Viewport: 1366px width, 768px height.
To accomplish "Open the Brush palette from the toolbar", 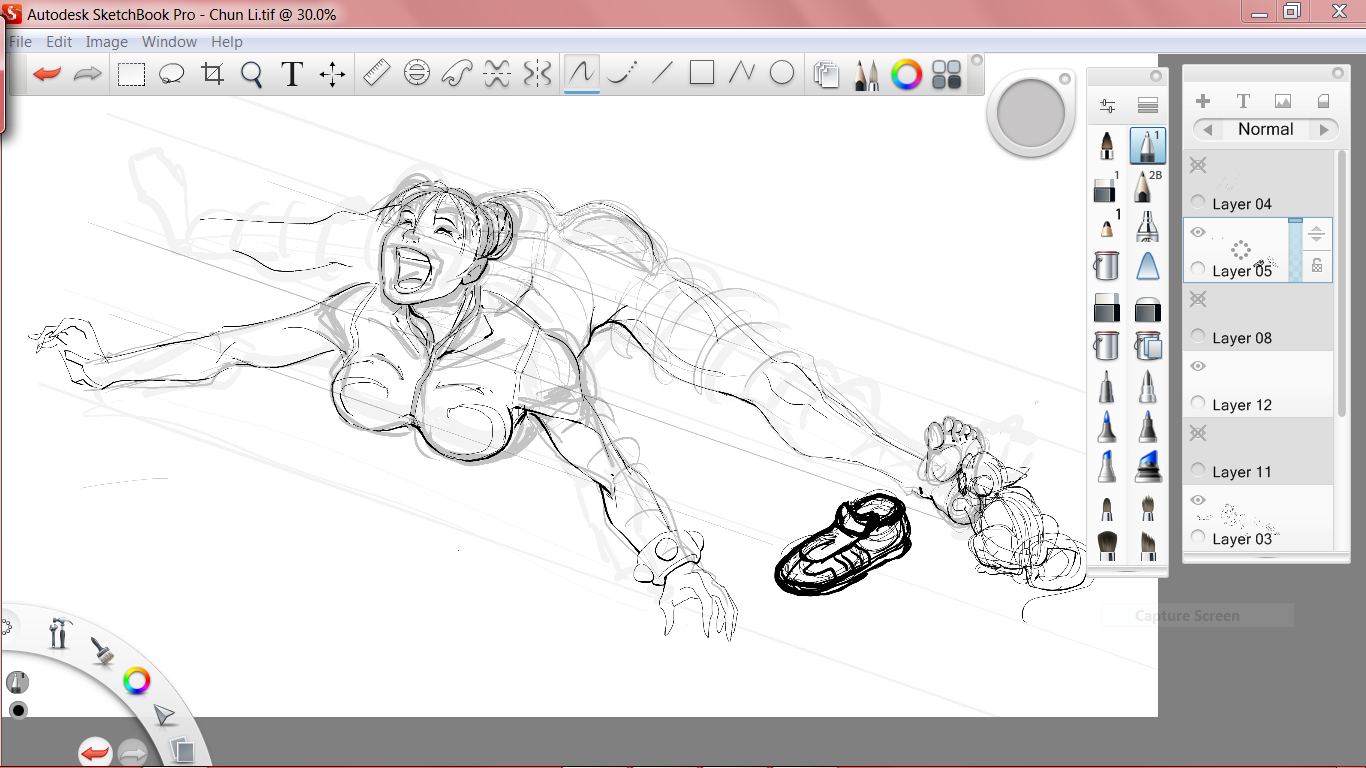I will [867, 75].
